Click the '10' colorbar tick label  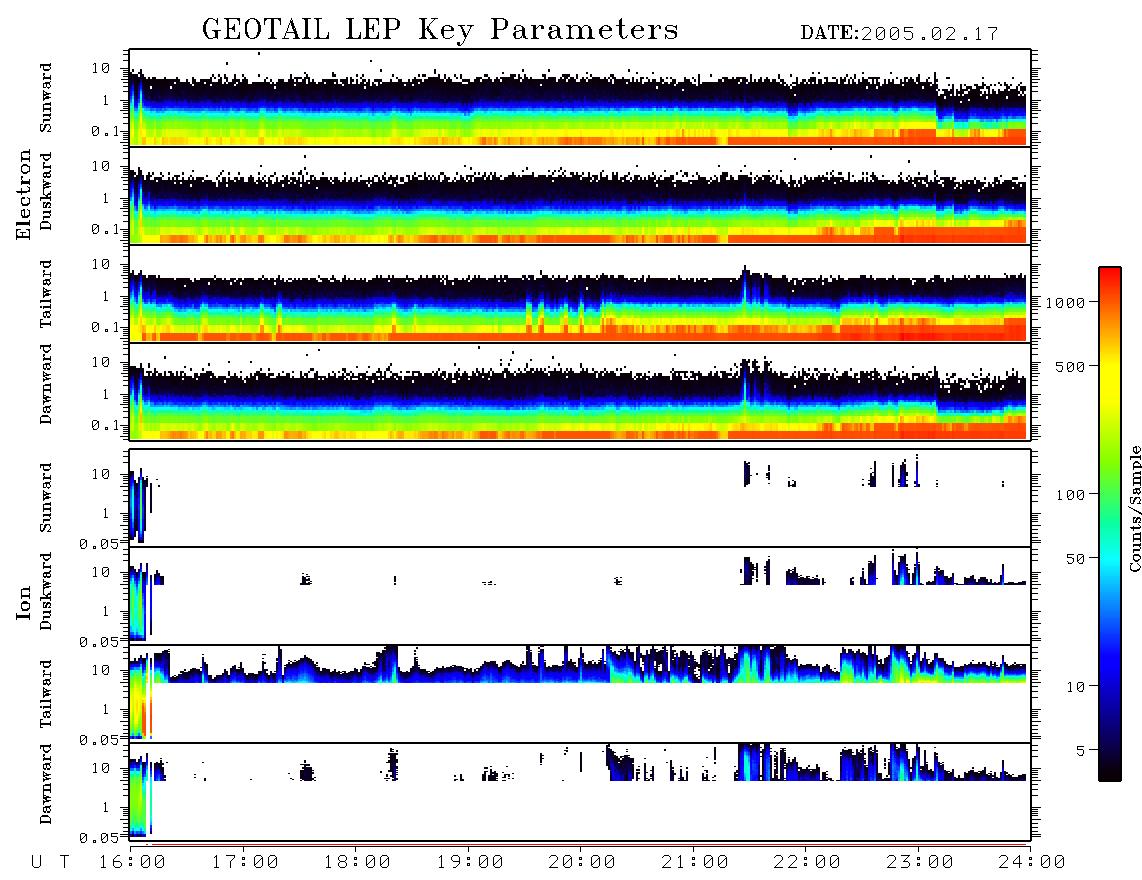tap(1075, 686)
